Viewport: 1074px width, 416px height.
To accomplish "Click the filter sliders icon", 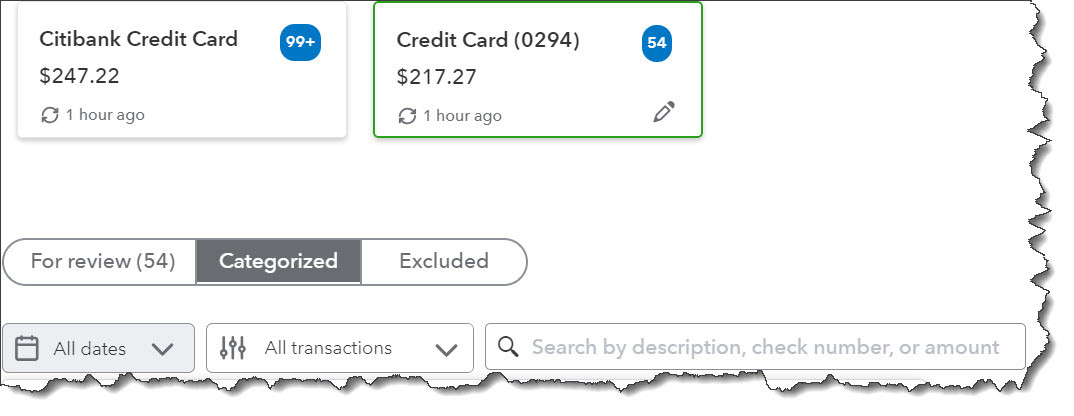I will click(232, 348).
